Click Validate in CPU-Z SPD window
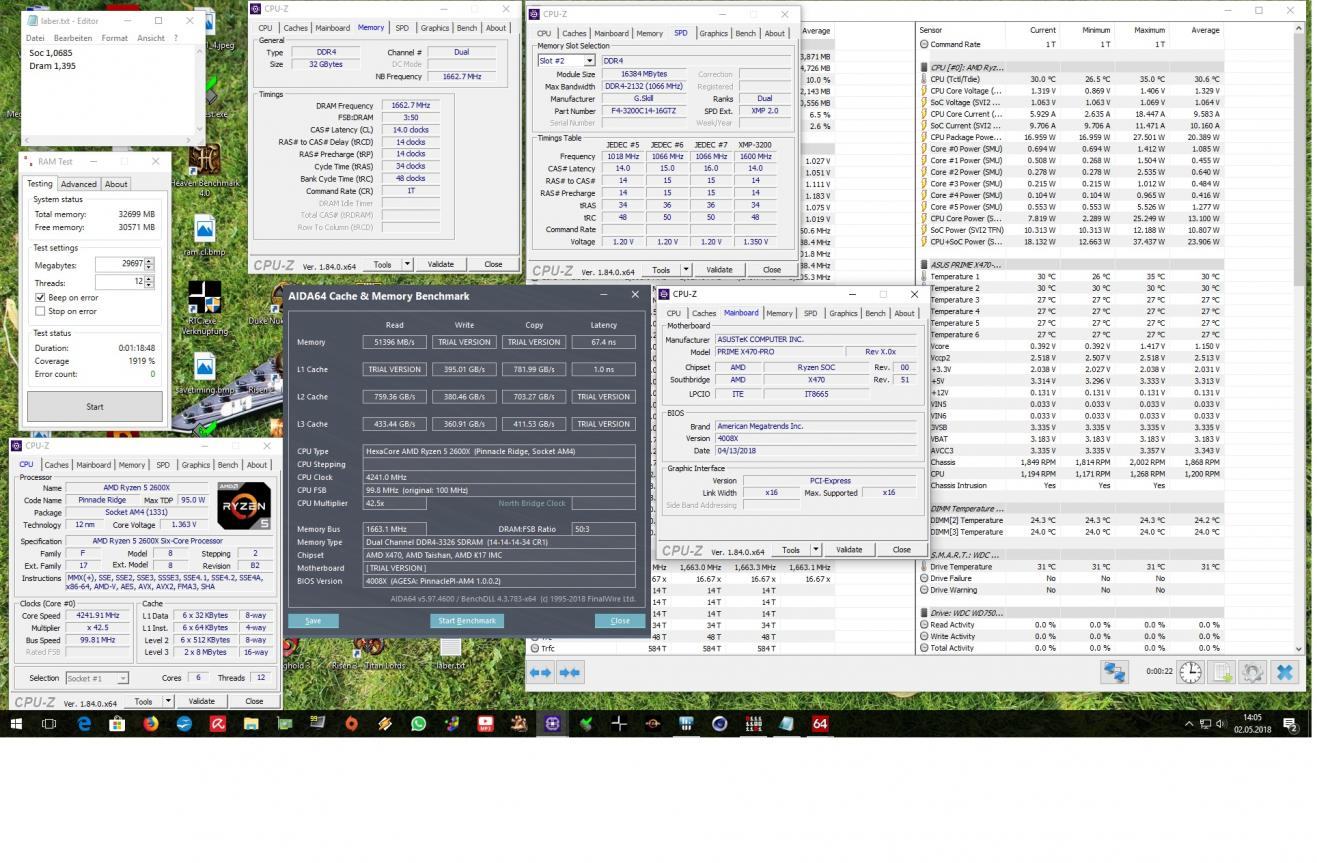The height and width of the screenshot is (863, 1317). (719, 269)
